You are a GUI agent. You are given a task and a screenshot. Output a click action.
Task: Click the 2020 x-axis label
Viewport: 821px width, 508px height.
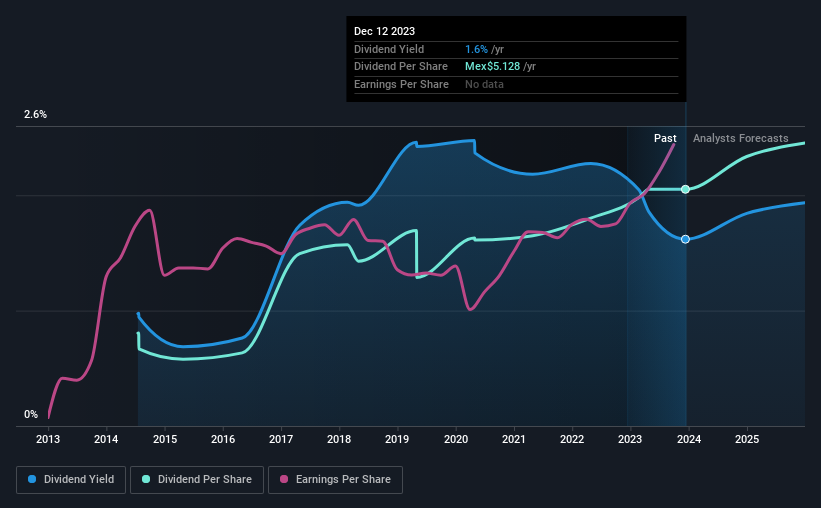coord(456,439)
